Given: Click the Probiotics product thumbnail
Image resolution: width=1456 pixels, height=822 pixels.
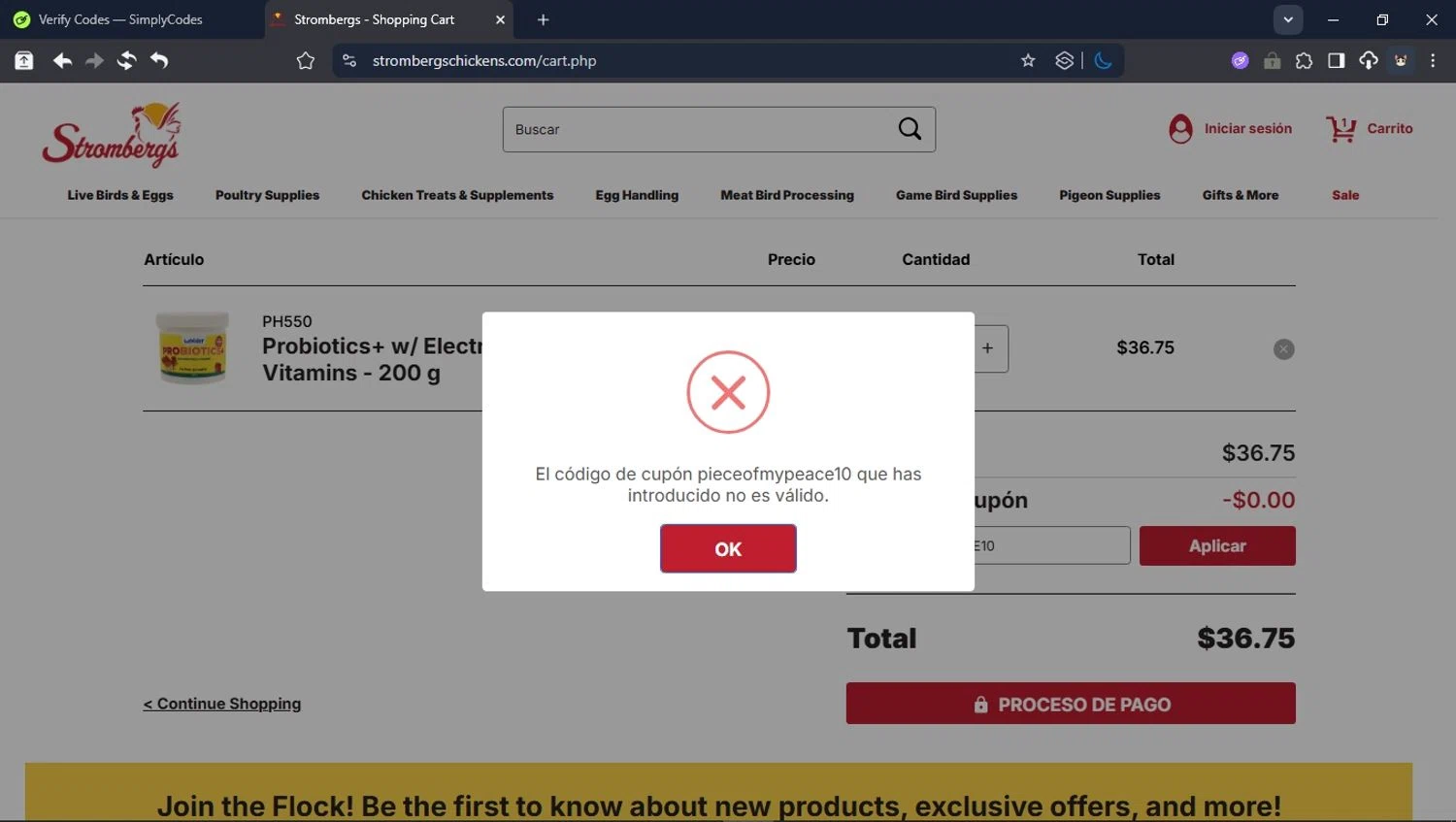Looking at the screenshot, I should pyautogui.click(x=192, y=347).
